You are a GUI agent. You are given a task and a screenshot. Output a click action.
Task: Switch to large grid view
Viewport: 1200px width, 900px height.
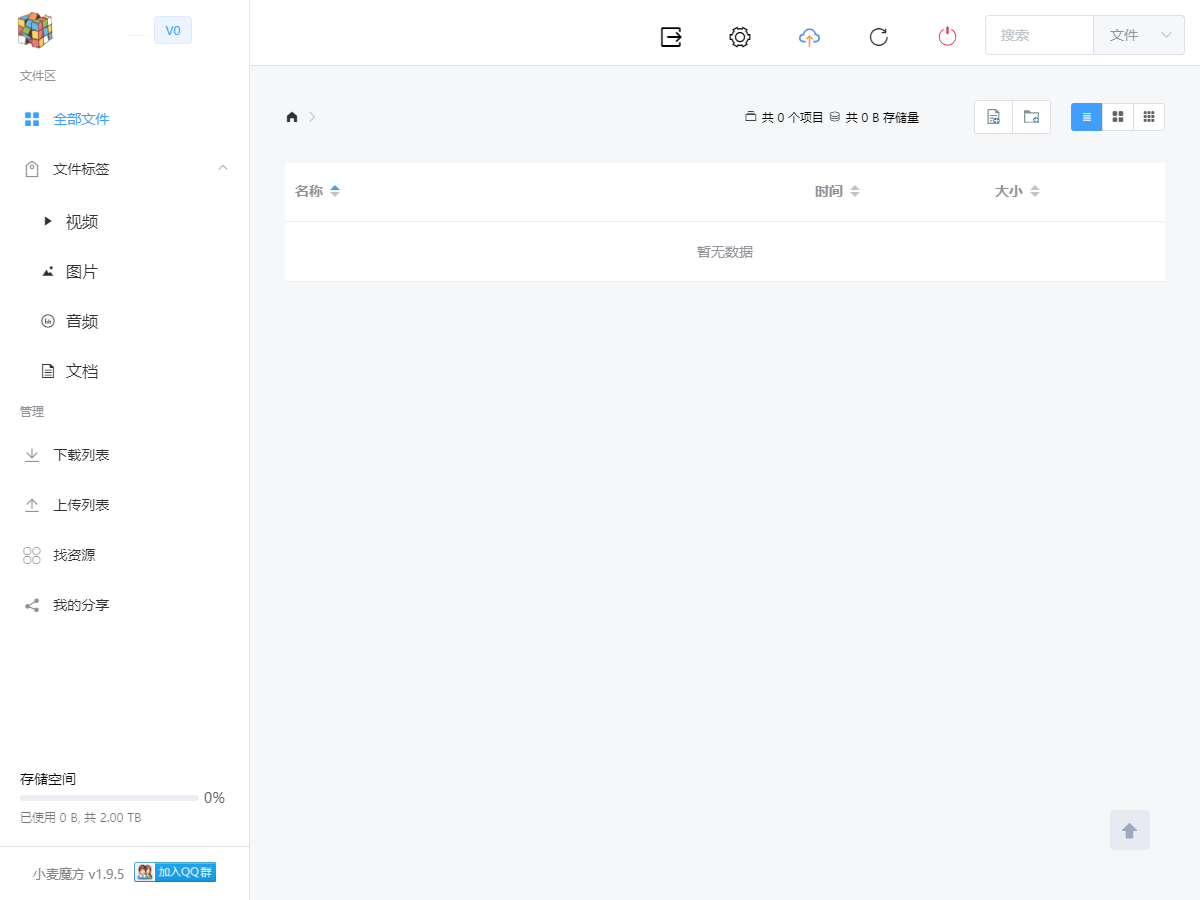1117,117
